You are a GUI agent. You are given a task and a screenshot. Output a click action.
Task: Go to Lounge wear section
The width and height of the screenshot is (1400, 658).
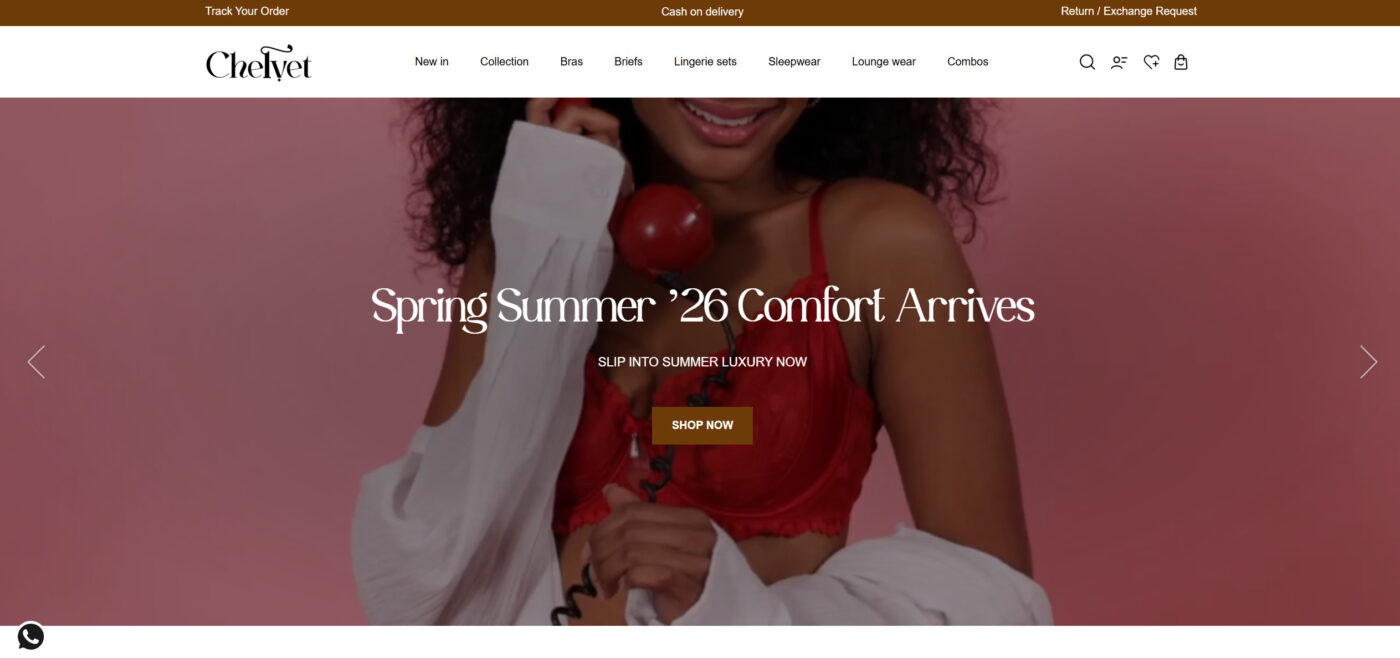(x=884, y=62)
